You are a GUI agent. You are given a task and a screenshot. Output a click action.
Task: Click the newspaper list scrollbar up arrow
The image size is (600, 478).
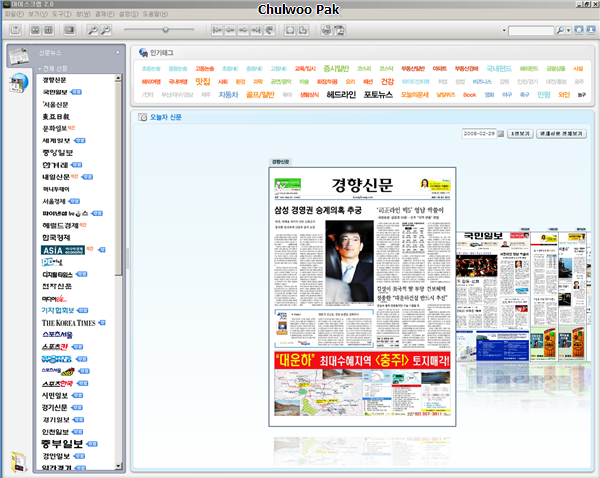[118, 78]
